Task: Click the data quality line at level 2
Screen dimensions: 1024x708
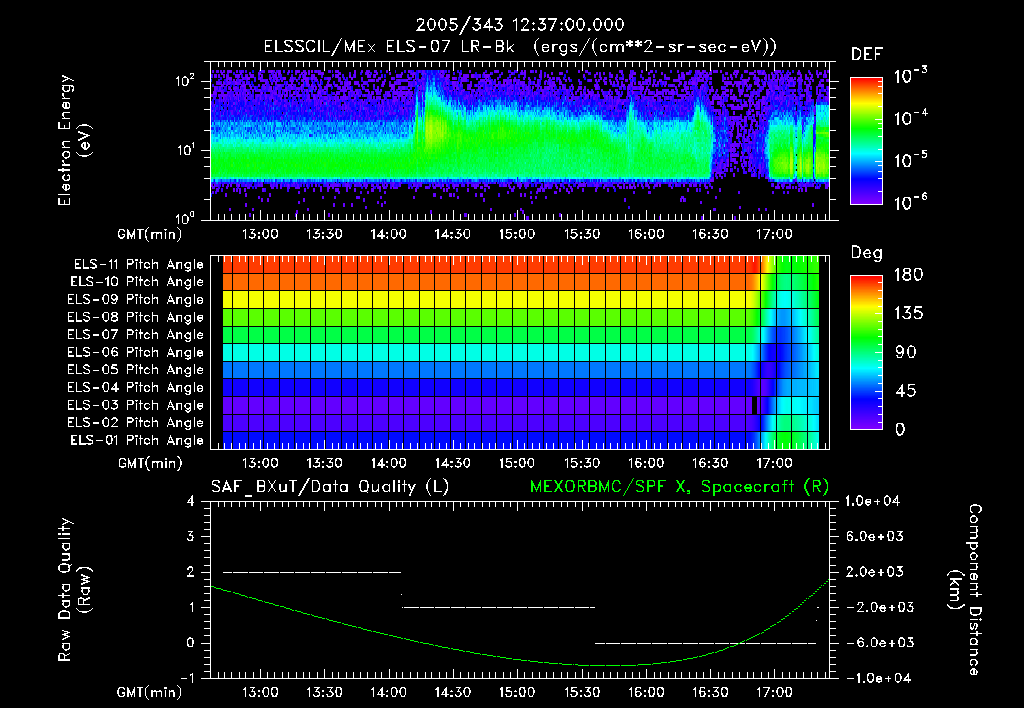Action: 312,572
